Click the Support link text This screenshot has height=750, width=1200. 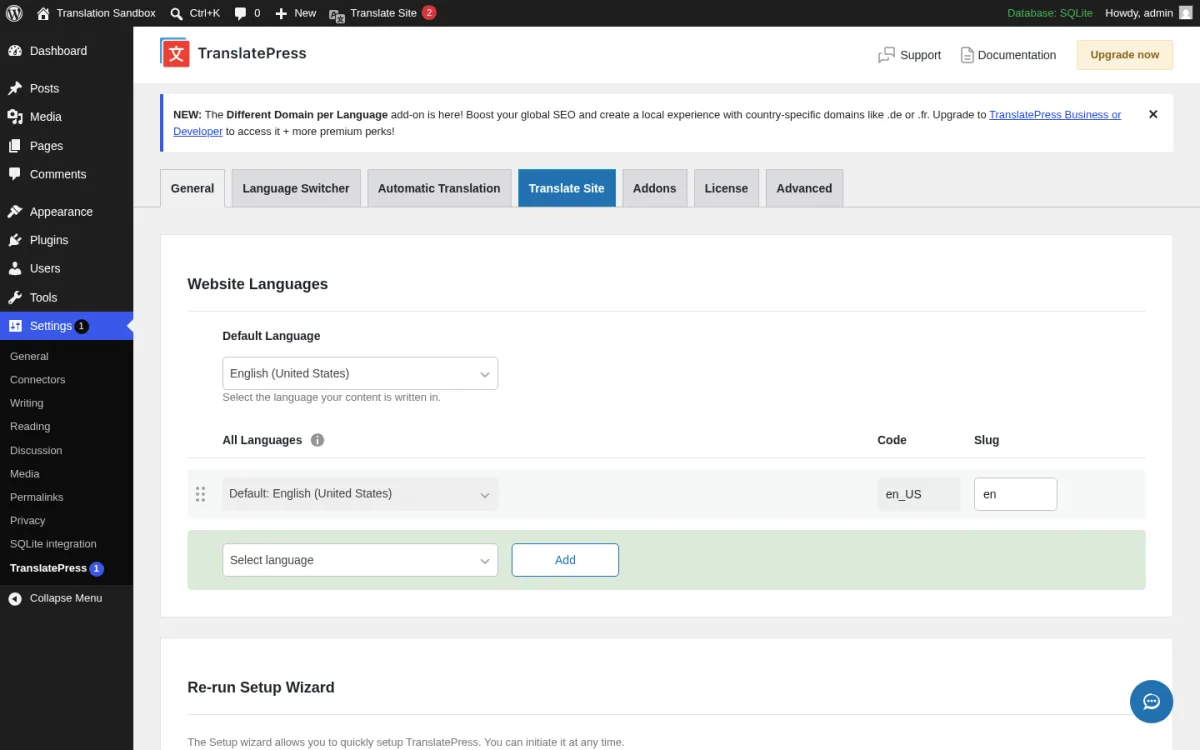[920, 55]
